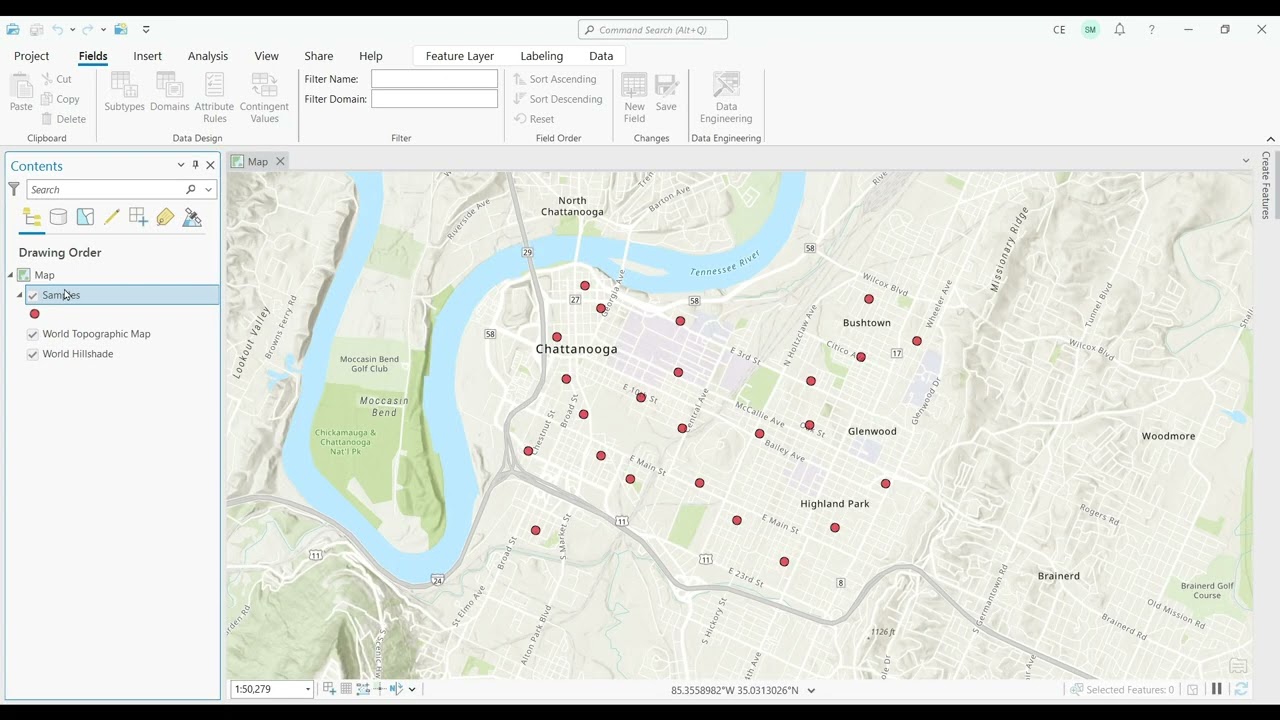
Task: Select List By Perspective Imagery icon
Action: pos(192,217)
